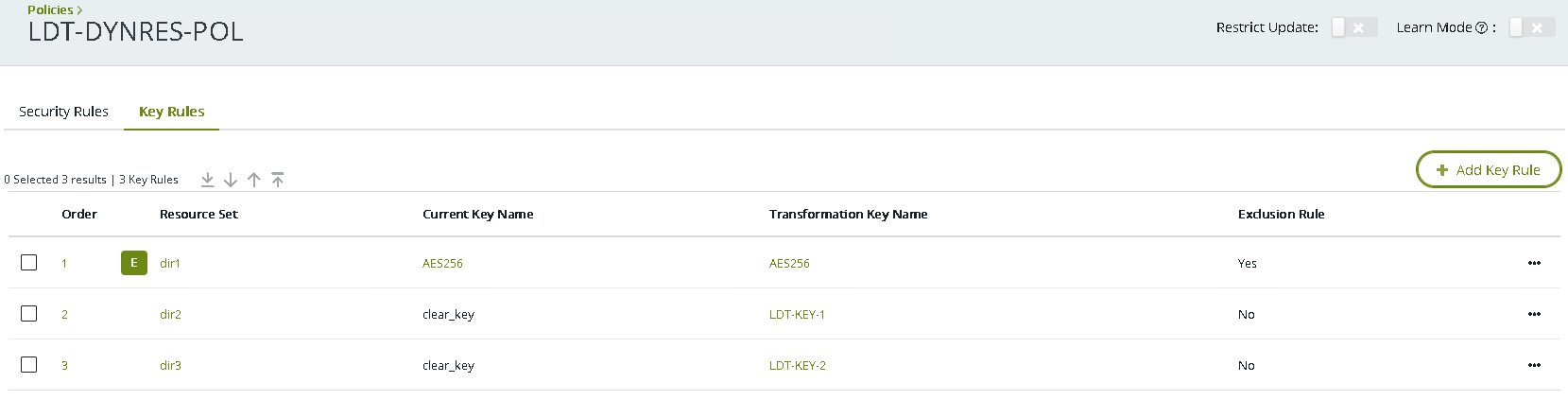Click the move-to-bottom arrow icon
The image size is (1568, 400).
208,180
